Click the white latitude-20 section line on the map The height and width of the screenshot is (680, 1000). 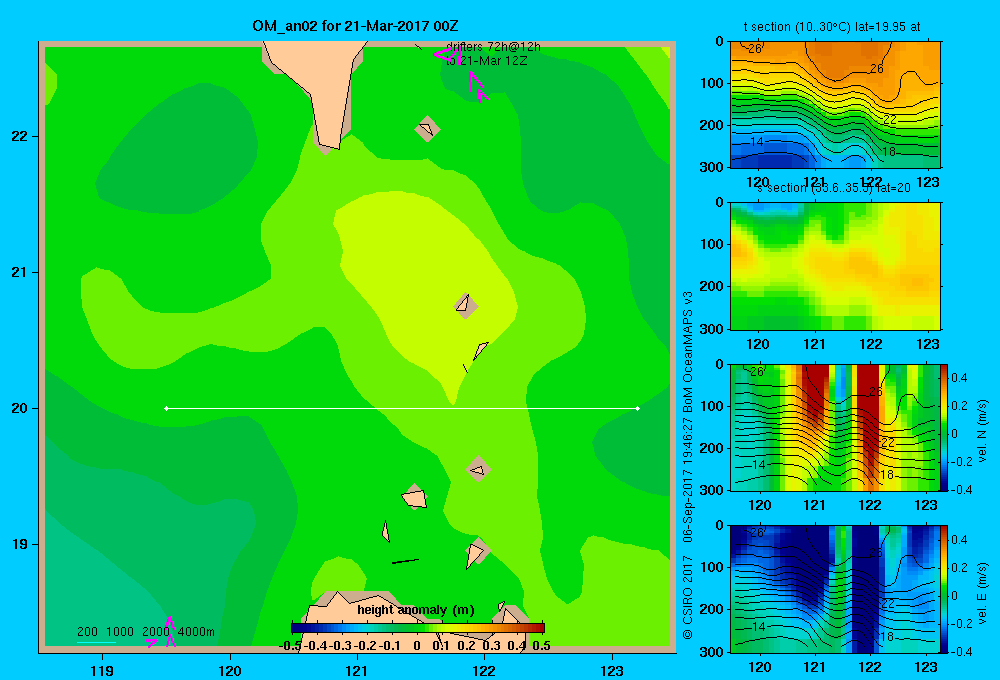[x=402, y=408]
